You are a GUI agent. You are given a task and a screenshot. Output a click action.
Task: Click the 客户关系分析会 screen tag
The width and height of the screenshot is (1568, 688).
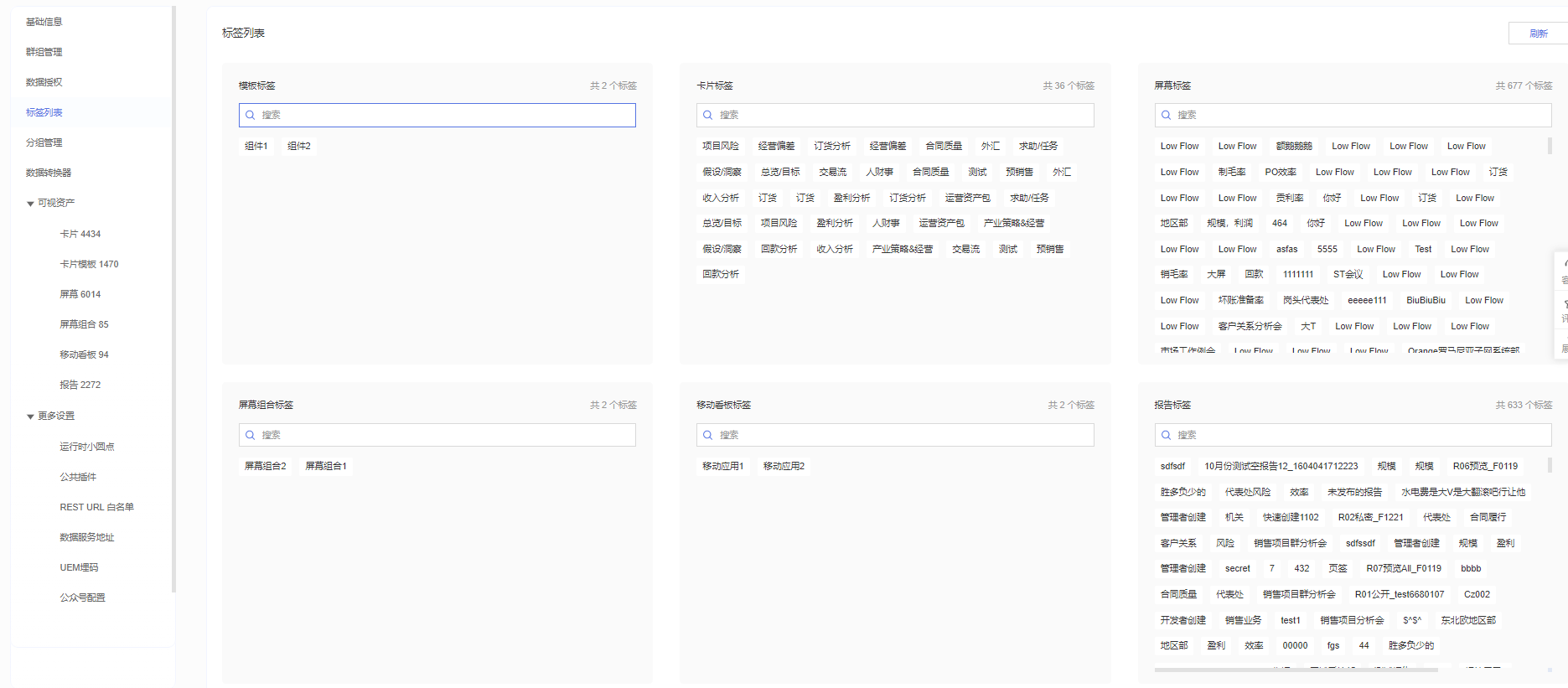[x=1250, y=326]
